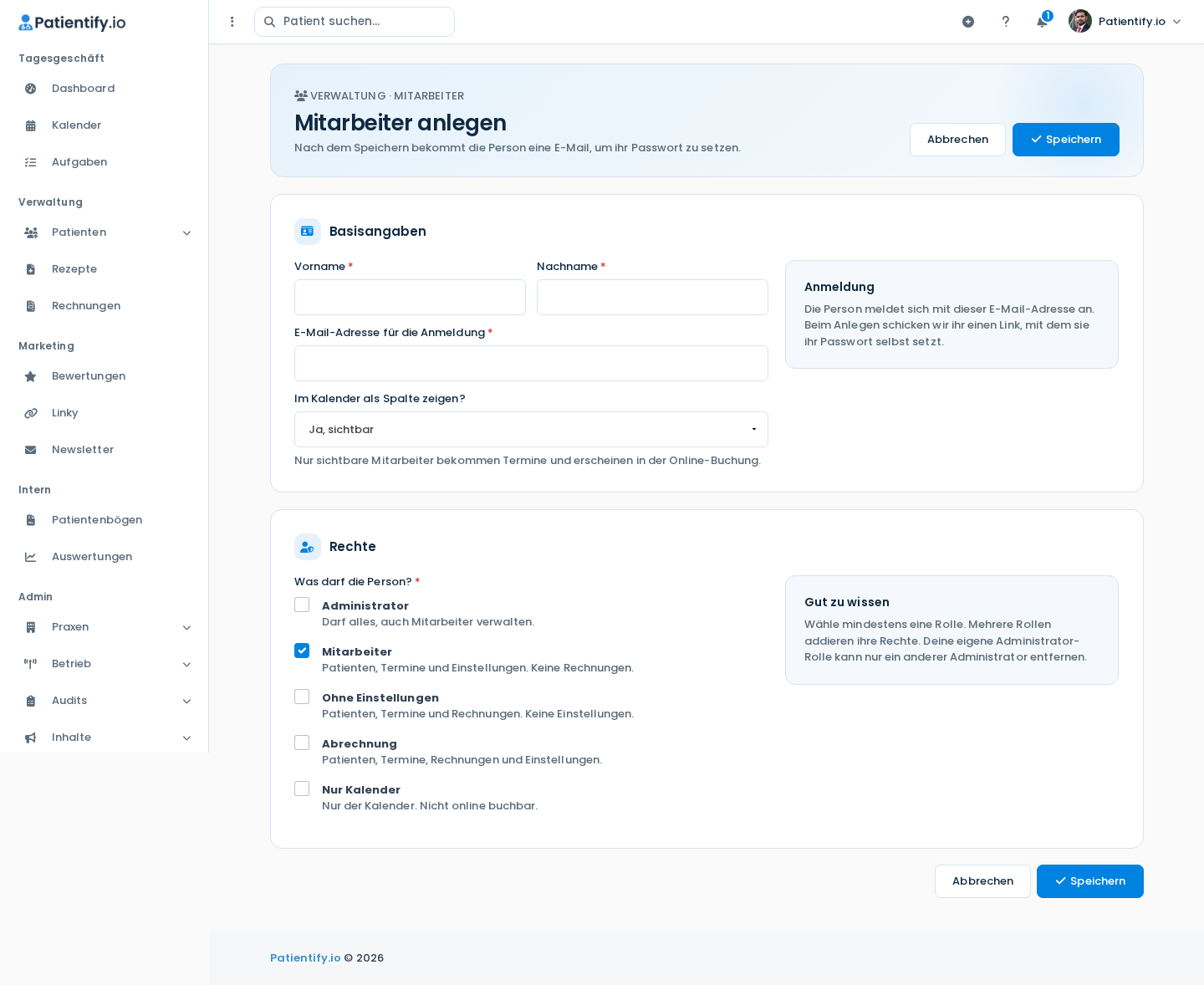Uncheck the Mitarbeiter role checkbox
Image resolution: width=1204 pixels, height=985 pixels.
(x=302, y=651)
